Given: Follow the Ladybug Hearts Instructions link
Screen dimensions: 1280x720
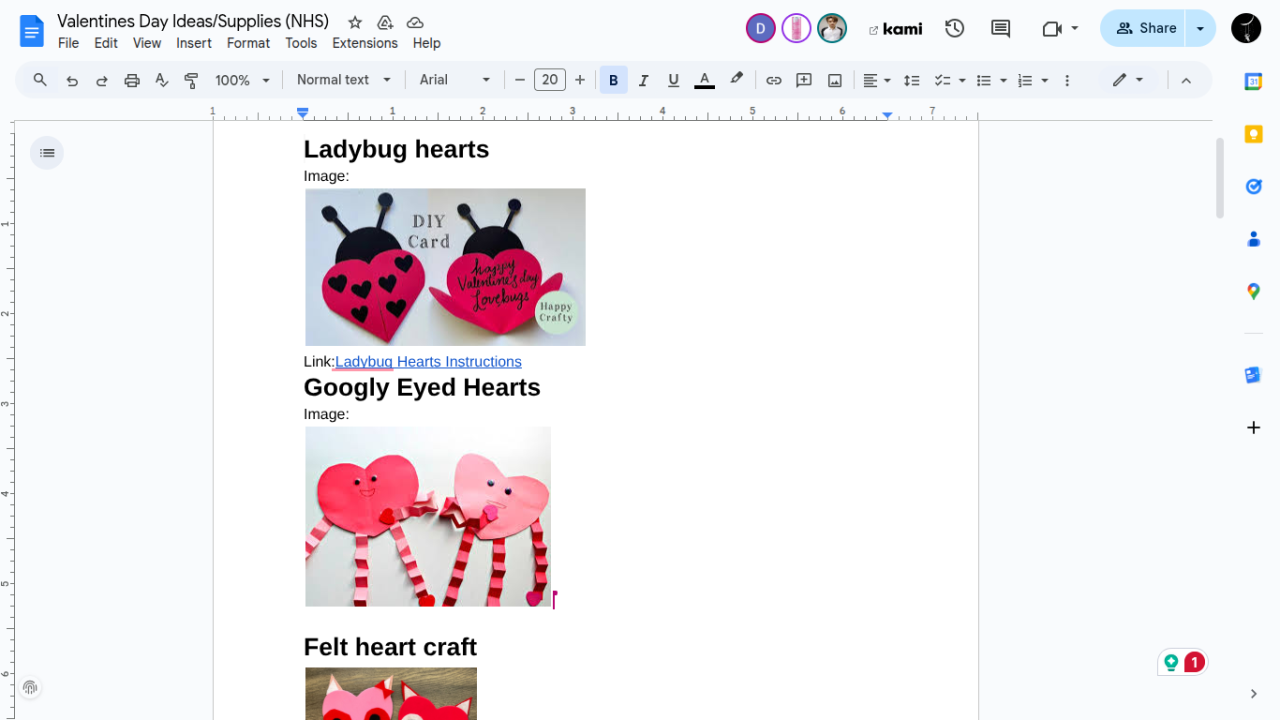Looking at the screenshot, I should [x=428, y=362].
